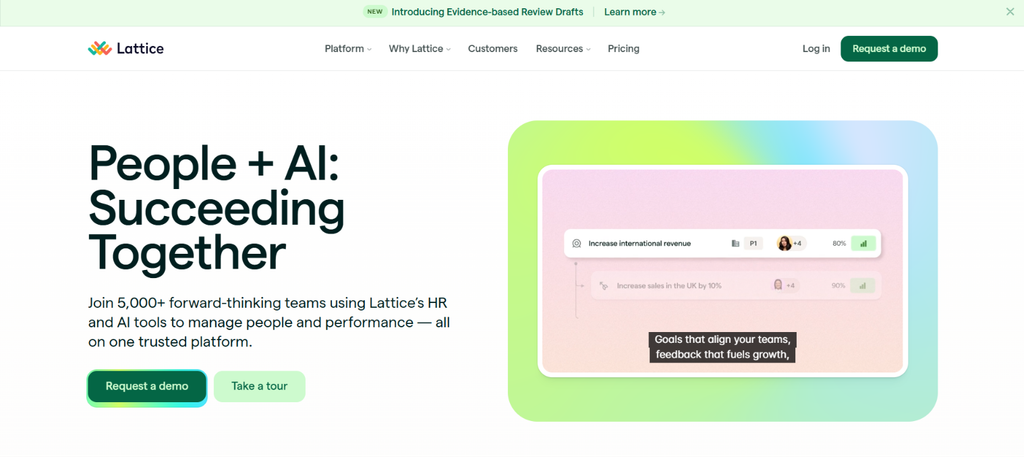Click the People + AI headline

215,208
